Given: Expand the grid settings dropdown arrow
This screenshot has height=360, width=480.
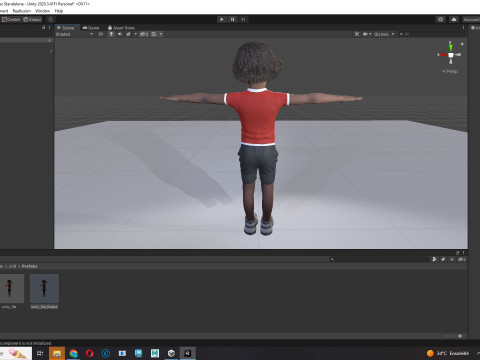Looking at the screenshot, I should pos(161,34).
